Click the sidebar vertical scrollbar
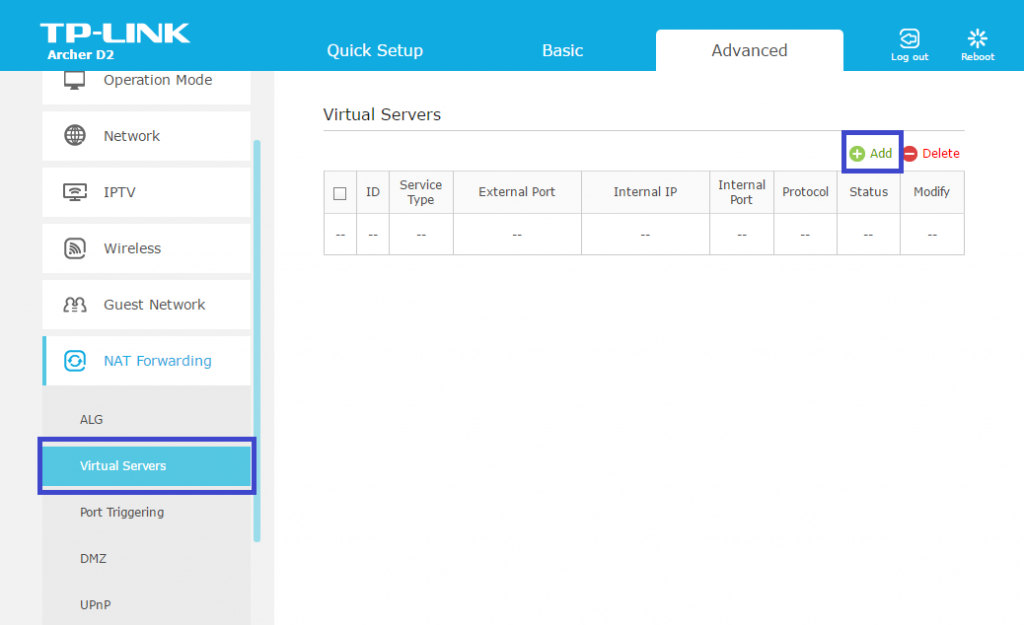Image resolution: width=1024 pixels, height=625 pixels. (x=257, y=340)
